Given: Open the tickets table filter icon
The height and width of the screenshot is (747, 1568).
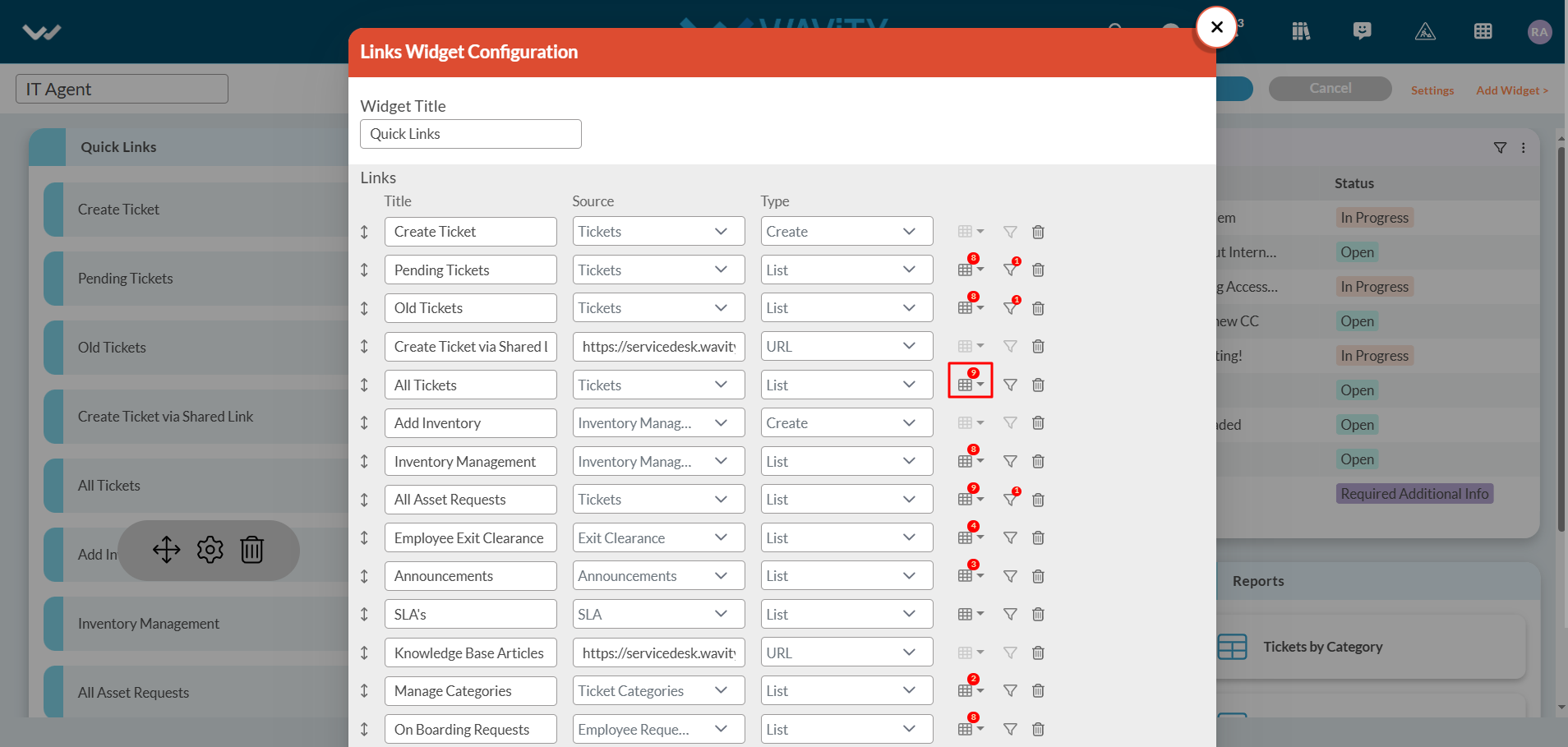Looking at the screenshot, I should (1500, 148).
